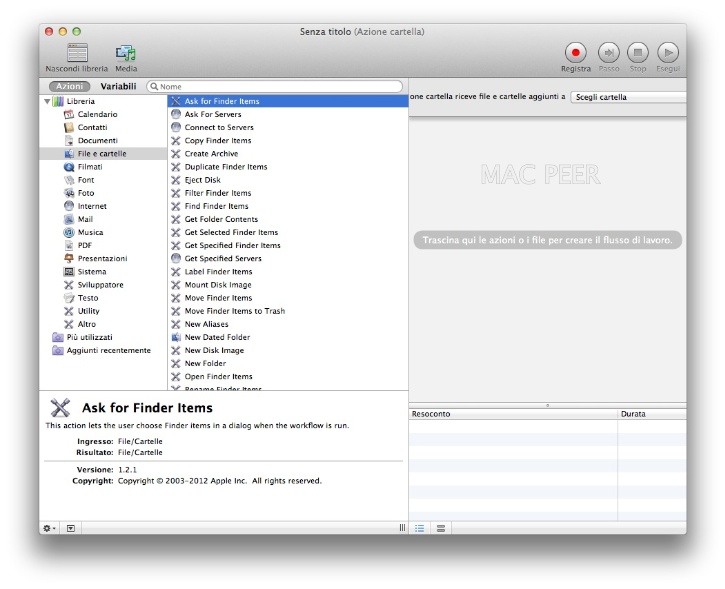The width and height of the screenshot is (725, 589).
Task: Select the New Folder action
Action: (288, 363)
